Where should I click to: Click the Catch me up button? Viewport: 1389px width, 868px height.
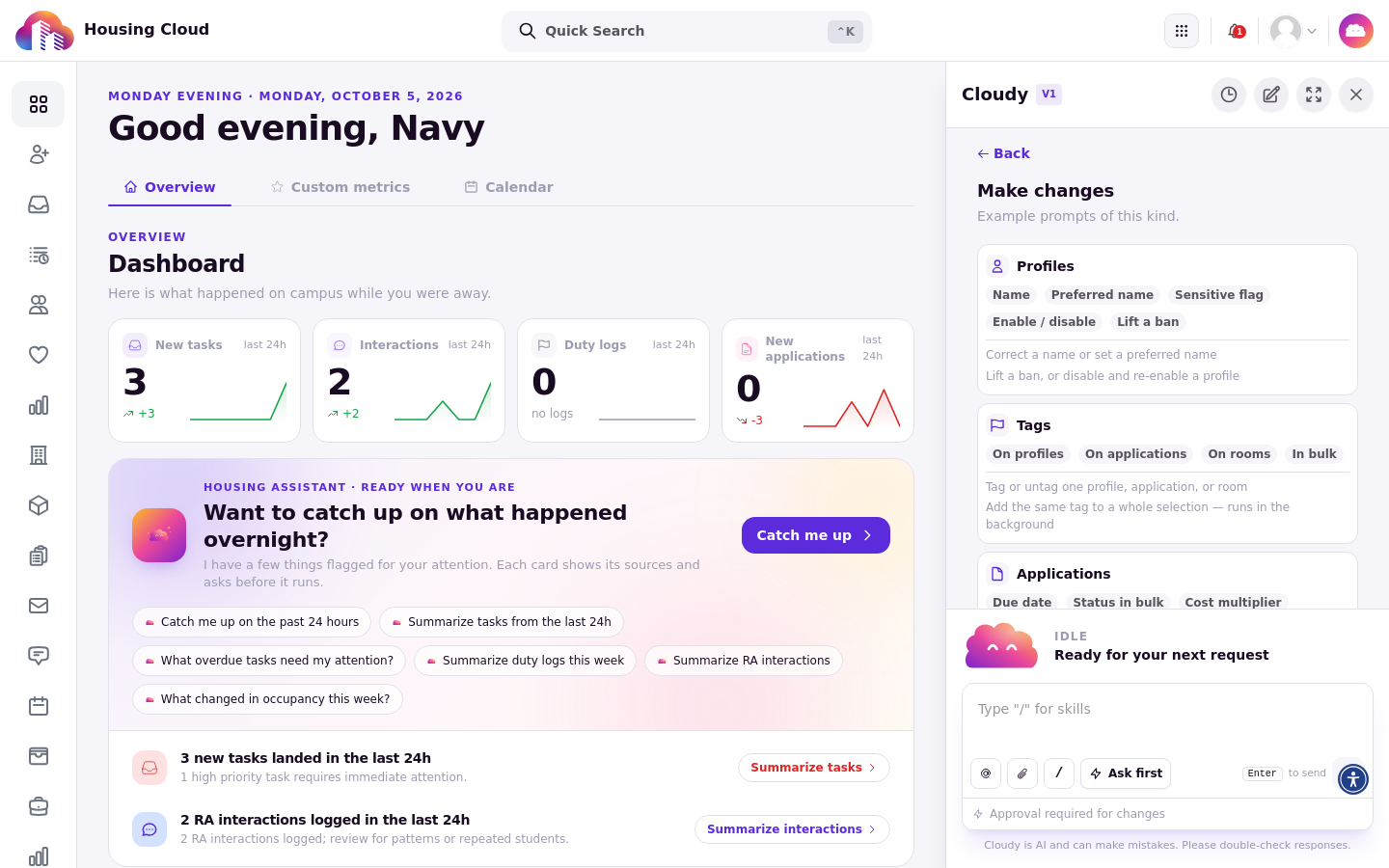tap(816, 535)
